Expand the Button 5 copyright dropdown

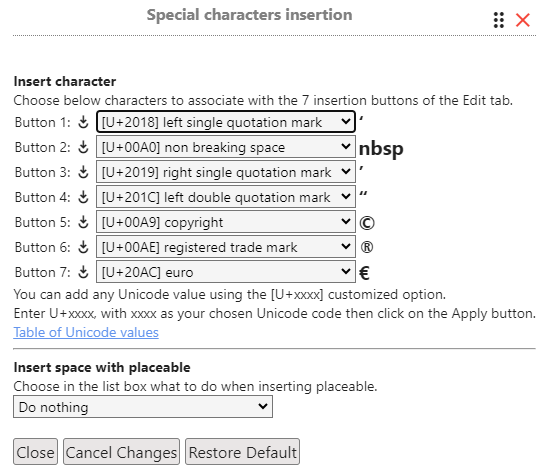pos(226,222)
